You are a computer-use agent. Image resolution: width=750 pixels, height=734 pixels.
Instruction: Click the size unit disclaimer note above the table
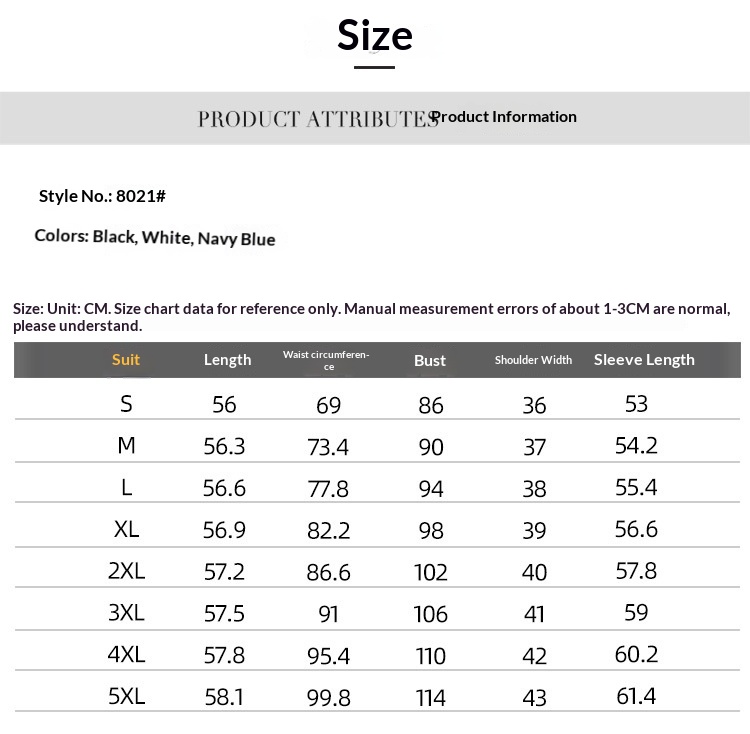click(370, 317)
